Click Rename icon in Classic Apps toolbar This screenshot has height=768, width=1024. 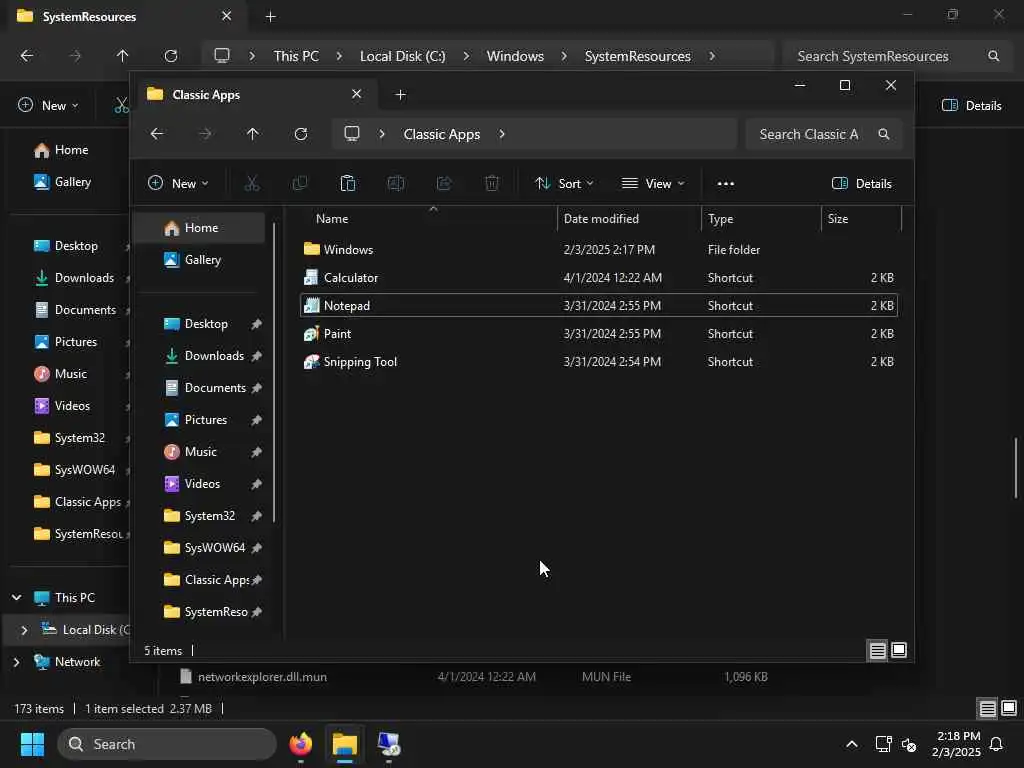pos(396,184)
